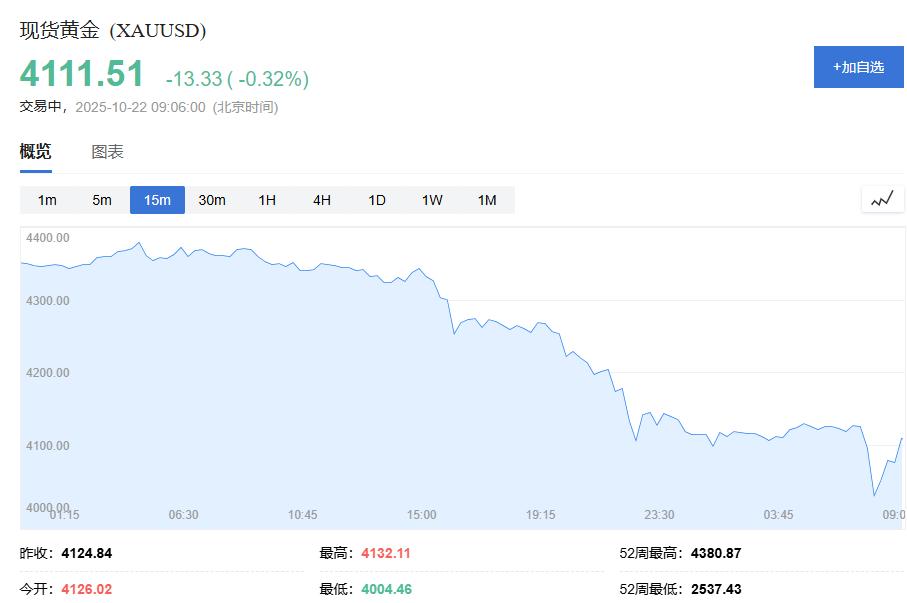Switch to the 30m interval
Screen dimensions: 907x603
pyautogui.click(x=212, y=200)
